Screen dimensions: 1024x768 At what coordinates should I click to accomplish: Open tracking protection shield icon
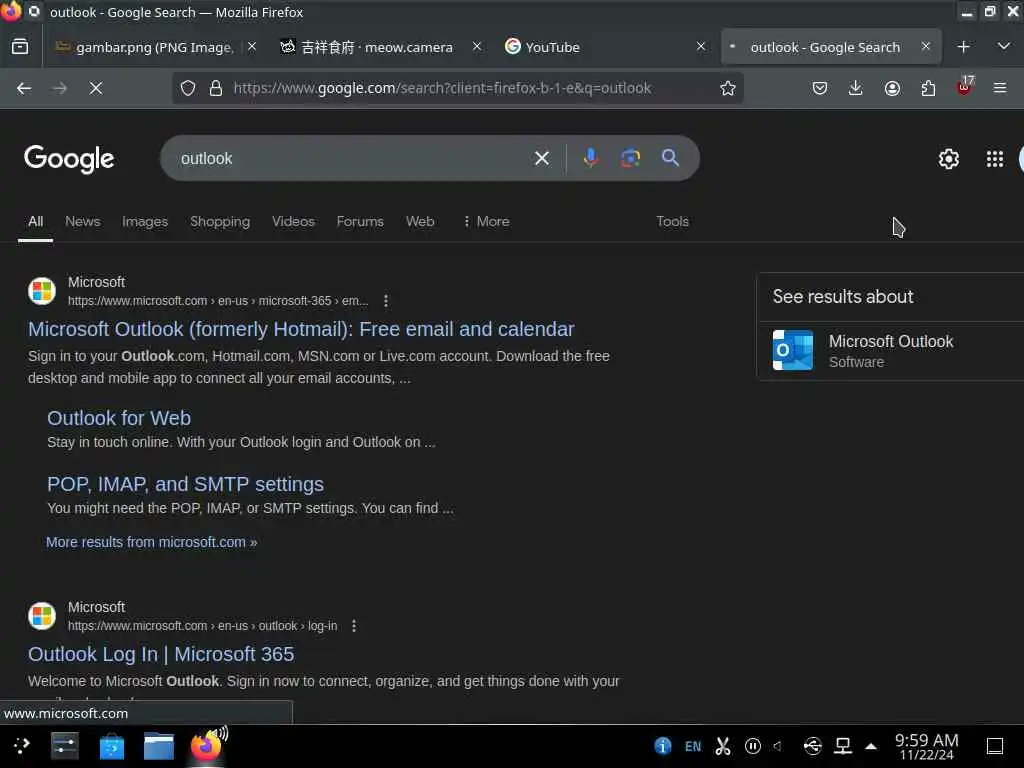pyautogui.click(x=188, y=88)
